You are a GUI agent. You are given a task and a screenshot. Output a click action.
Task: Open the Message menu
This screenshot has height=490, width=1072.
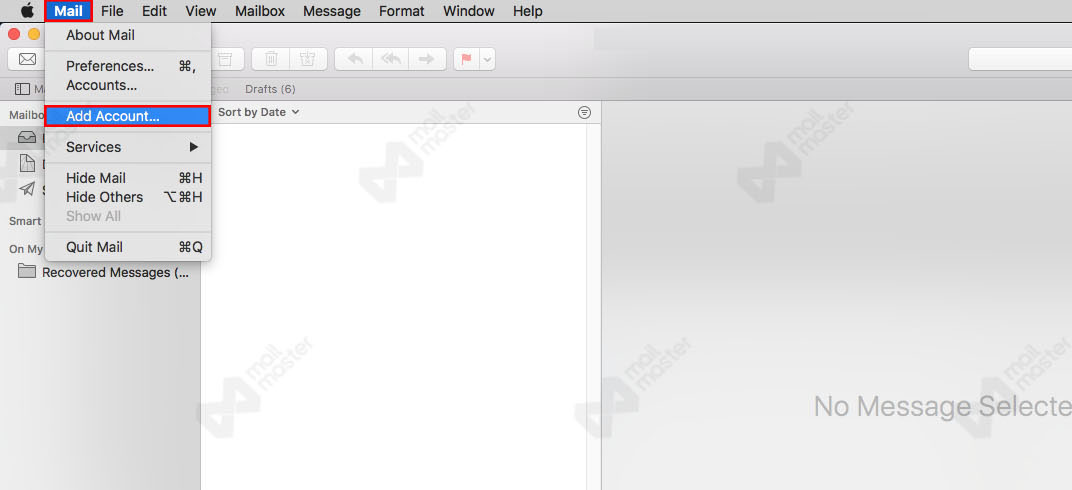click(332, 11)
